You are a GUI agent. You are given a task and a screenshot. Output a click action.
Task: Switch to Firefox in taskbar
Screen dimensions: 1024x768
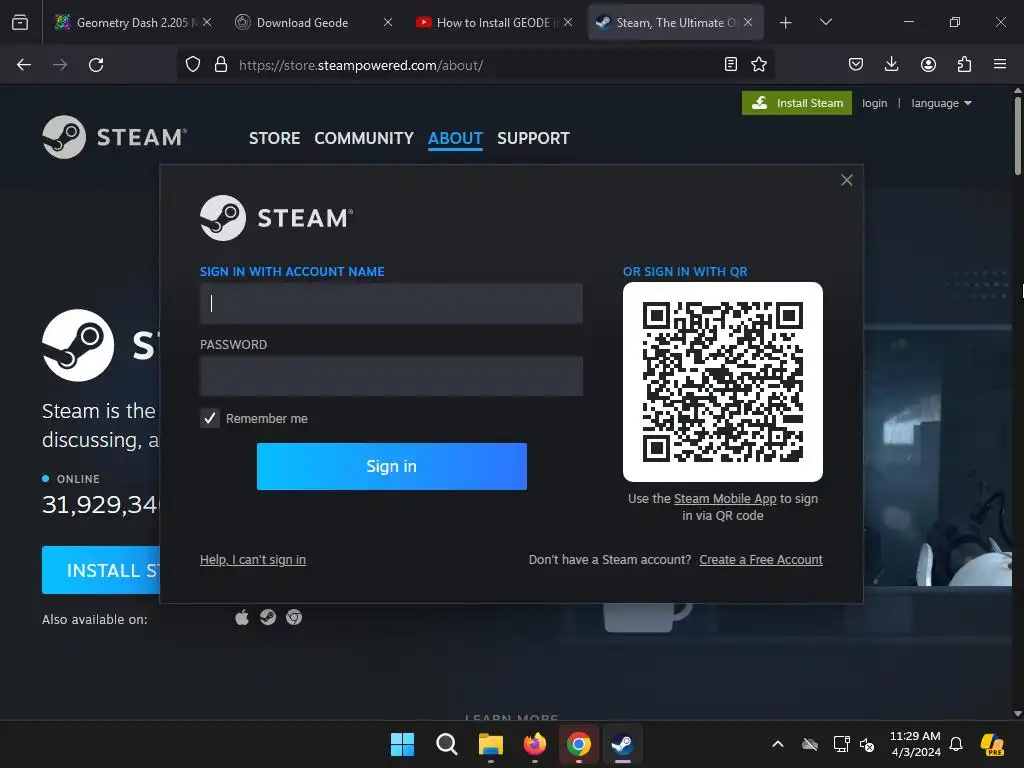[535, 744]
